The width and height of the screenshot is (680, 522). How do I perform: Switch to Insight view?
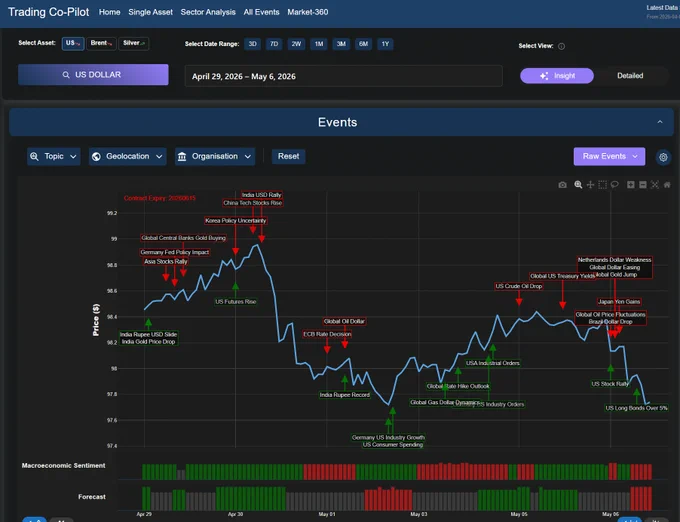[x=557, y=76]
